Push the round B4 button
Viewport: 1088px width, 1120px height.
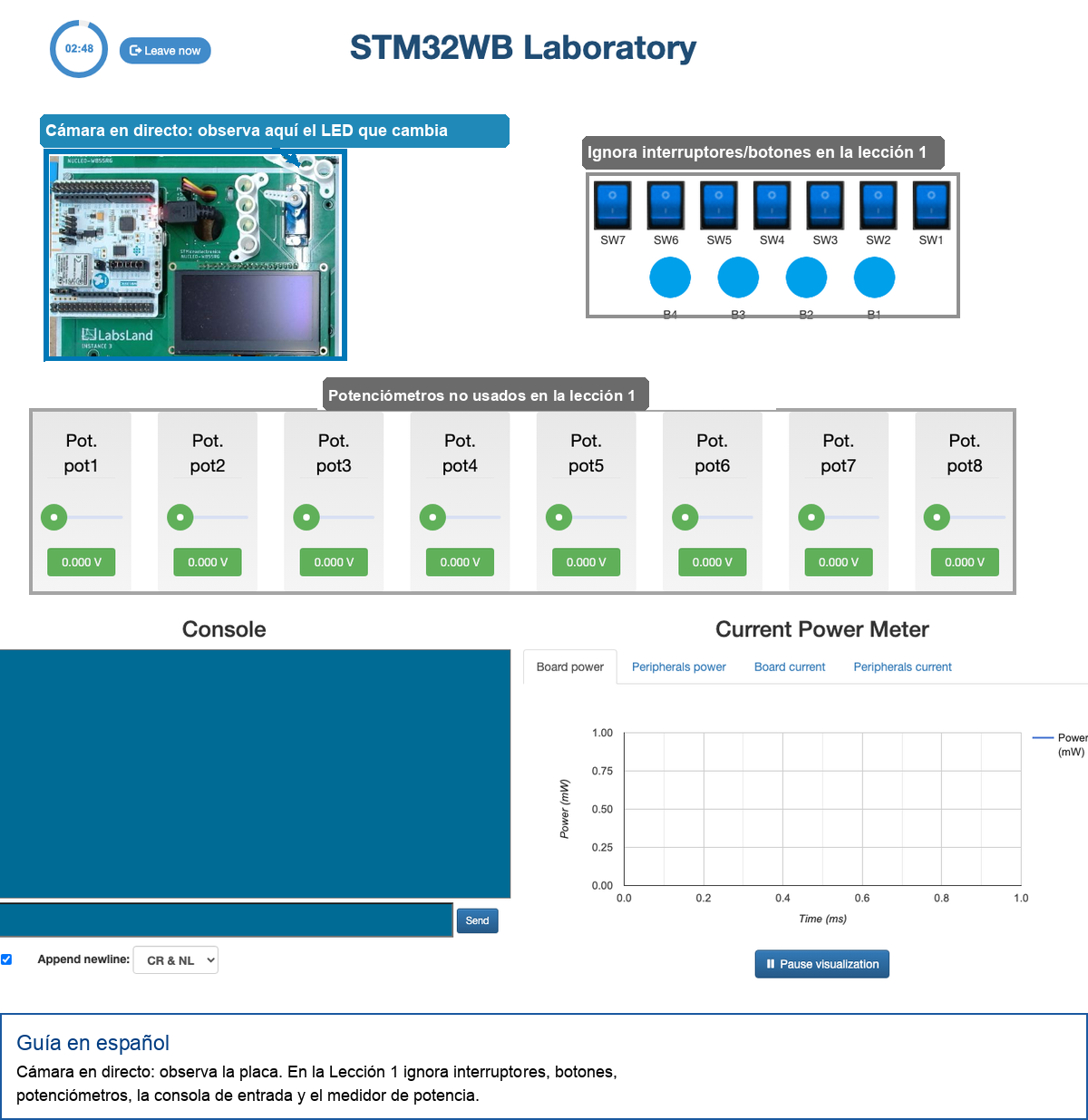pyautogui.click(x=670, y=278)
